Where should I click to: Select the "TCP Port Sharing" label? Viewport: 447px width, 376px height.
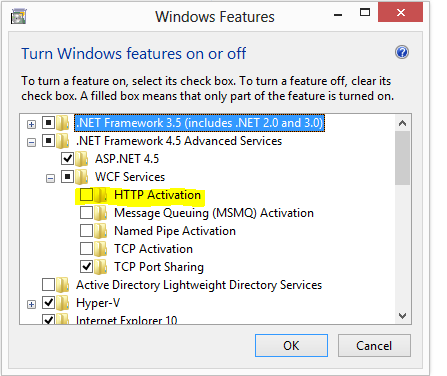coord(159,267)
